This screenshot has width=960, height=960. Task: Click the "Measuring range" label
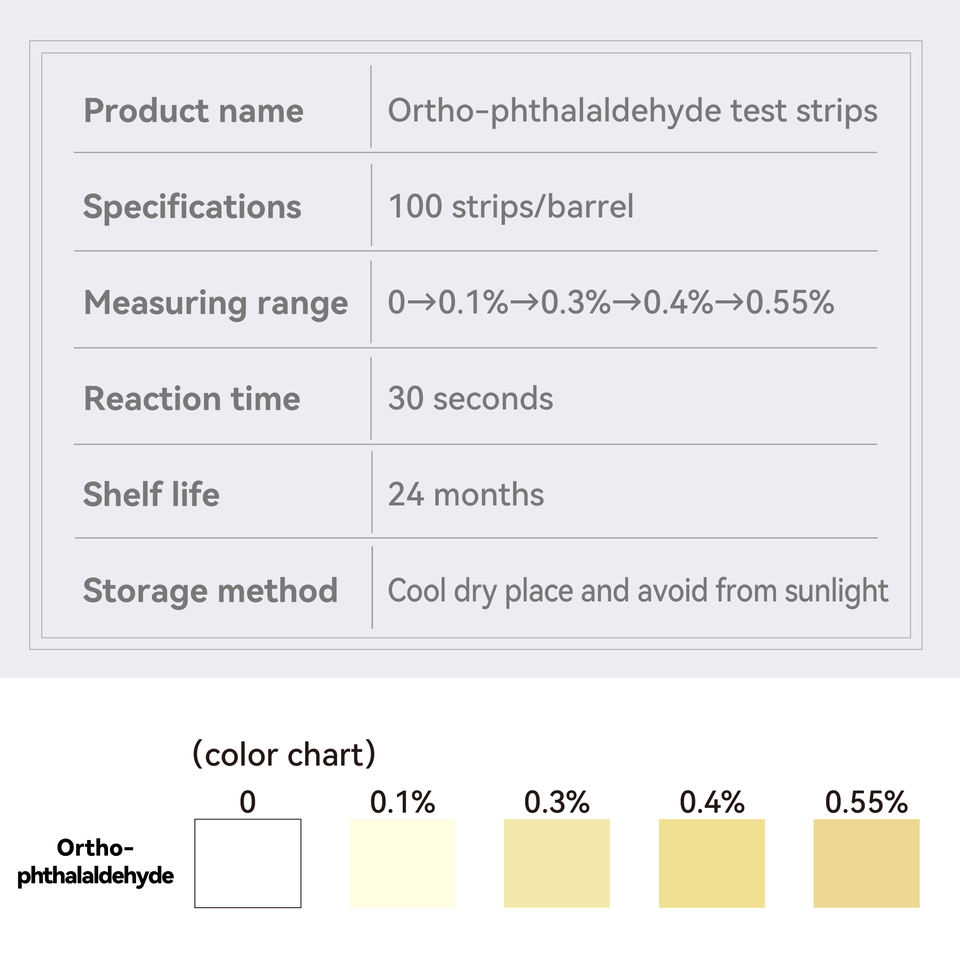(215, 302)
